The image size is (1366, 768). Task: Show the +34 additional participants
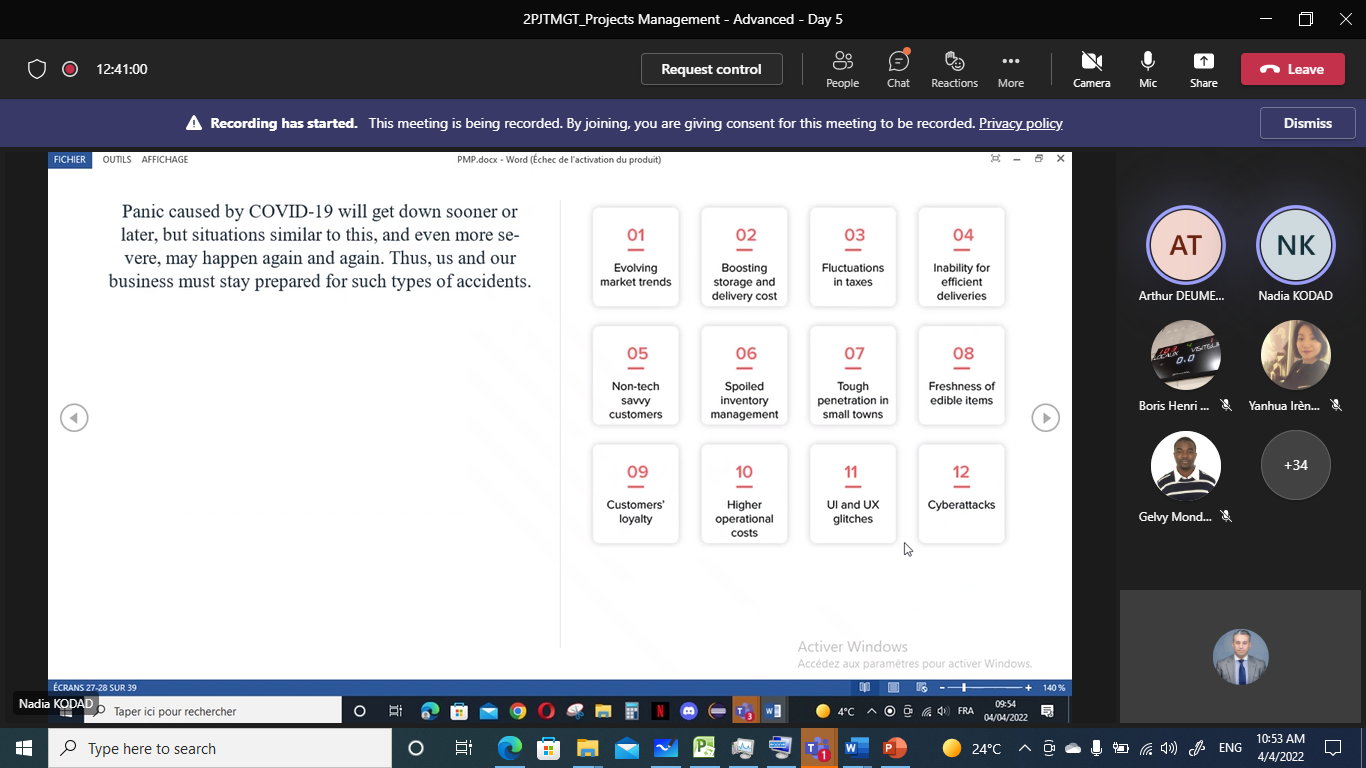(1295, 465)
